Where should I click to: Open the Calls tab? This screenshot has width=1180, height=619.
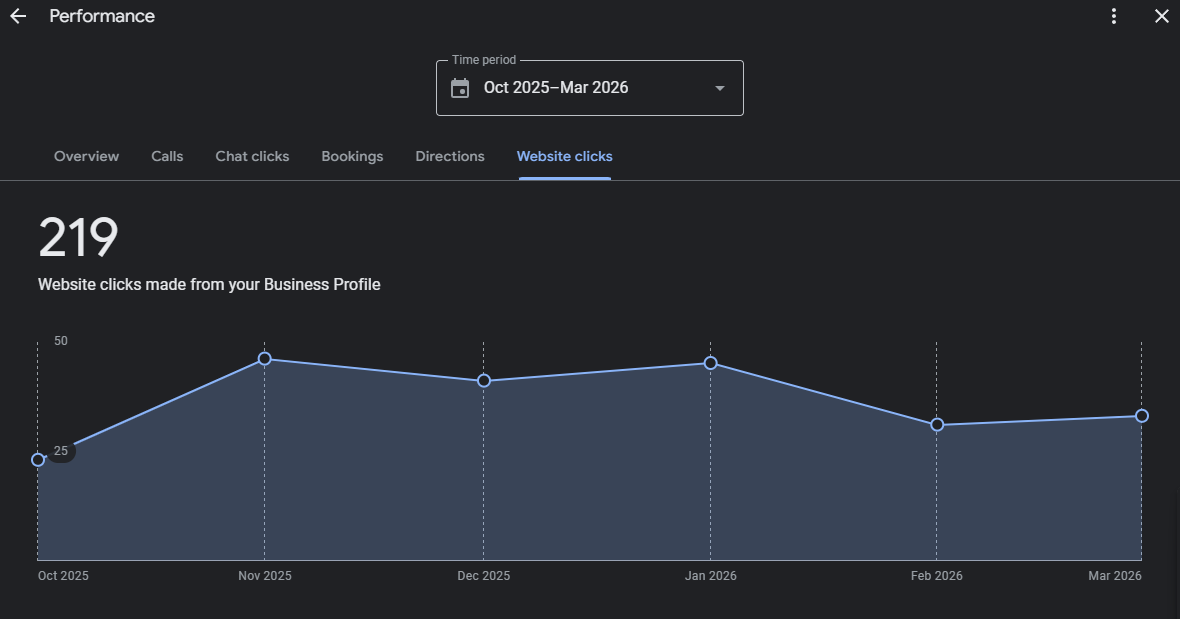tap(167, 157)
